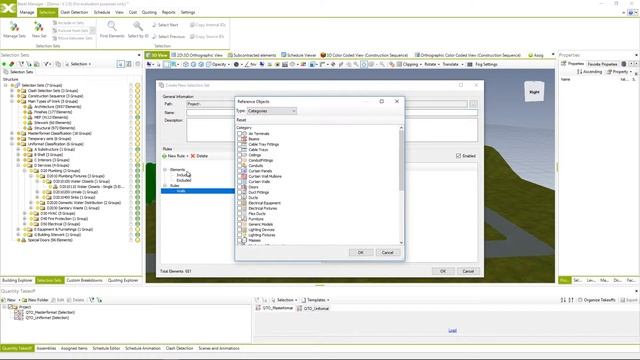Screen dimensions: 640x360
Task: Expand the Construction Sequence folder
Action: pyautogui.click(x=12, y=96)
